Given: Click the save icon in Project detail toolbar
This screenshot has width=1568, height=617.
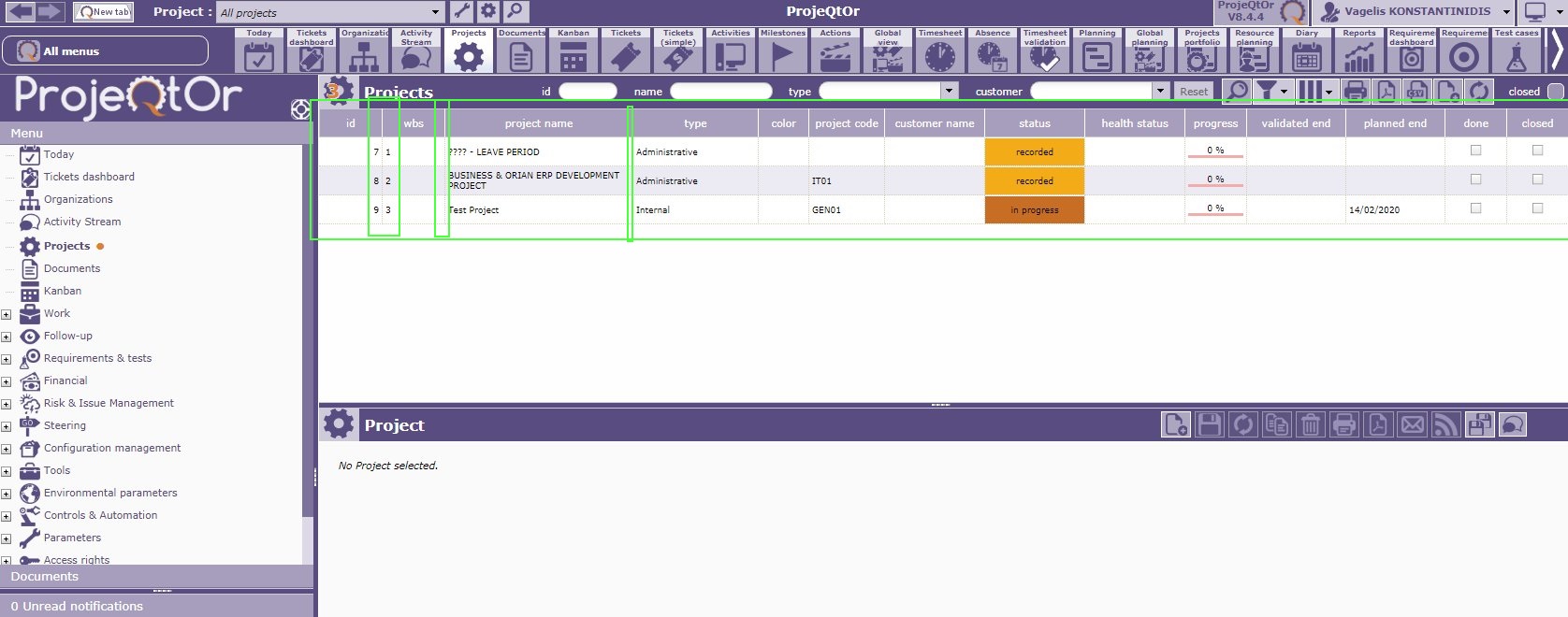Looking at the screenshot, I should (1210, 424).
